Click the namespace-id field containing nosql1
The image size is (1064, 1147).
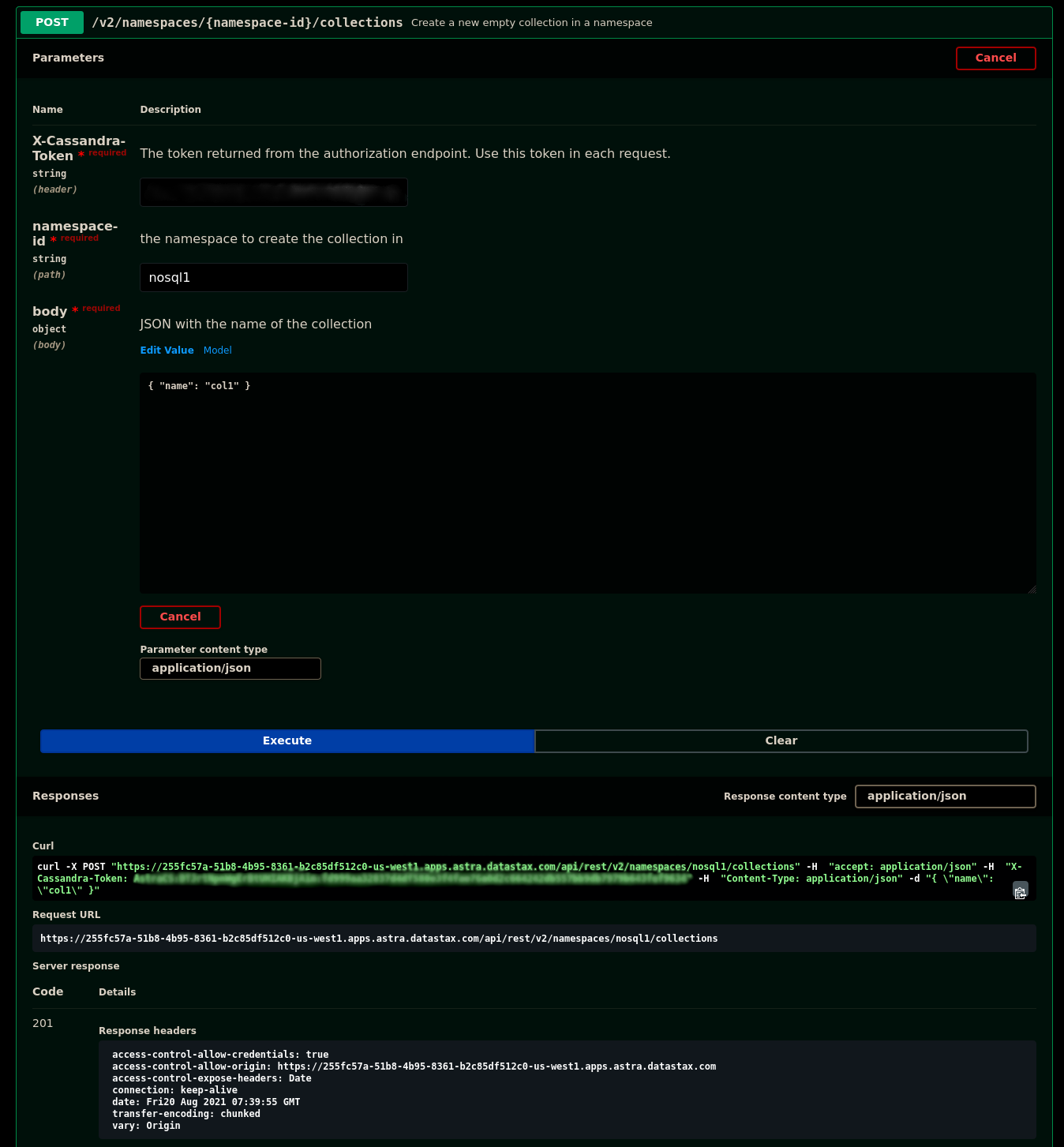click(x=273, y=277)
